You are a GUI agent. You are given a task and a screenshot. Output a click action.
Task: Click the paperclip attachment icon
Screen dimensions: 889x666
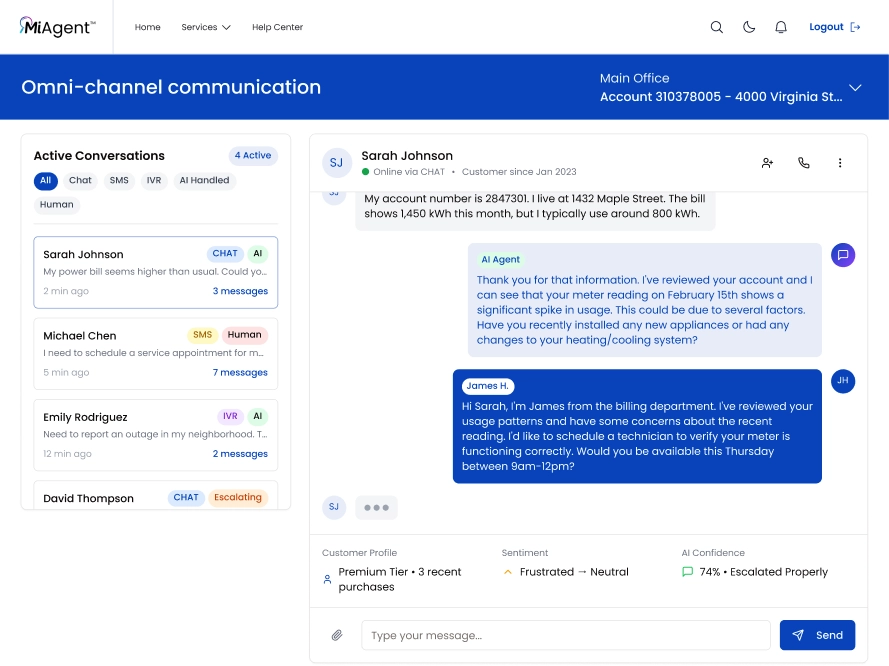point(338,635)
